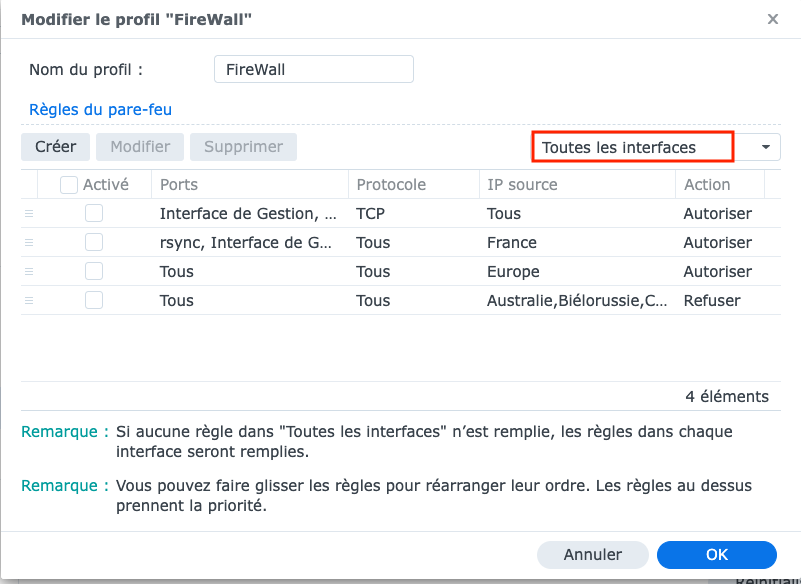The image size is (801, 584).
Task: Click the Annuler button
Action: pos(593,555)
